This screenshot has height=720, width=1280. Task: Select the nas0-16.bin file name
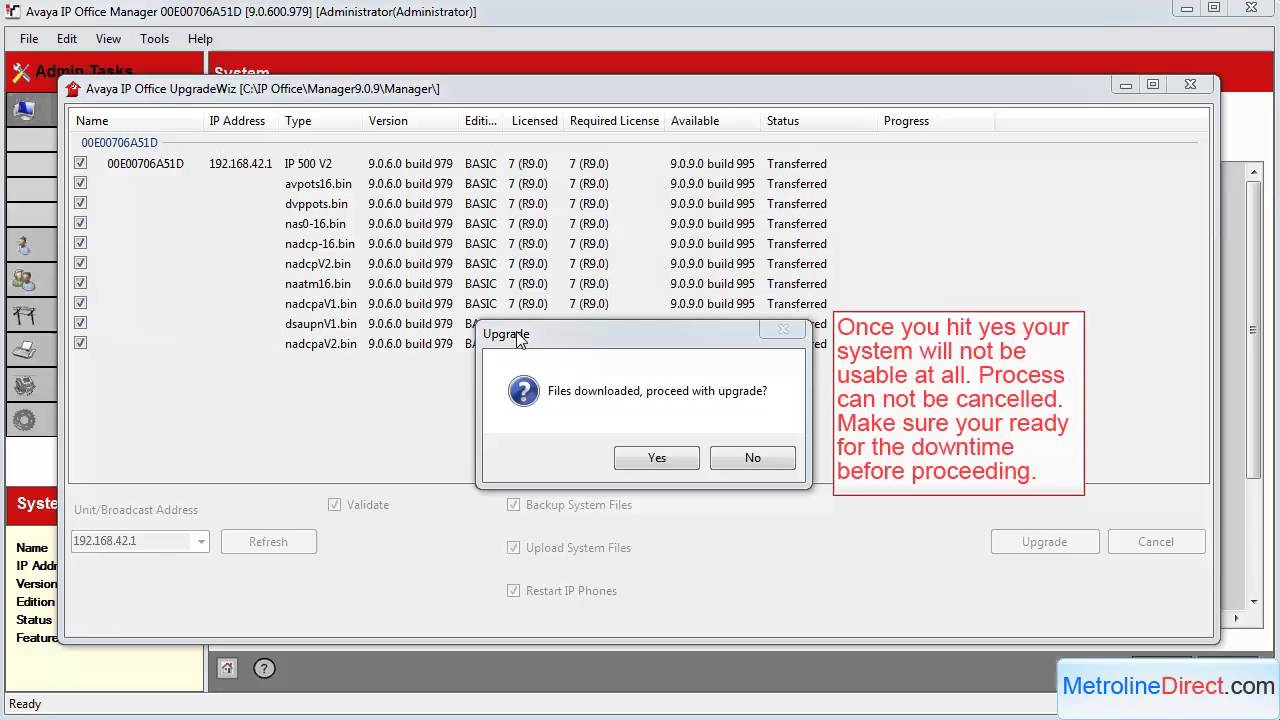[315, 224]
